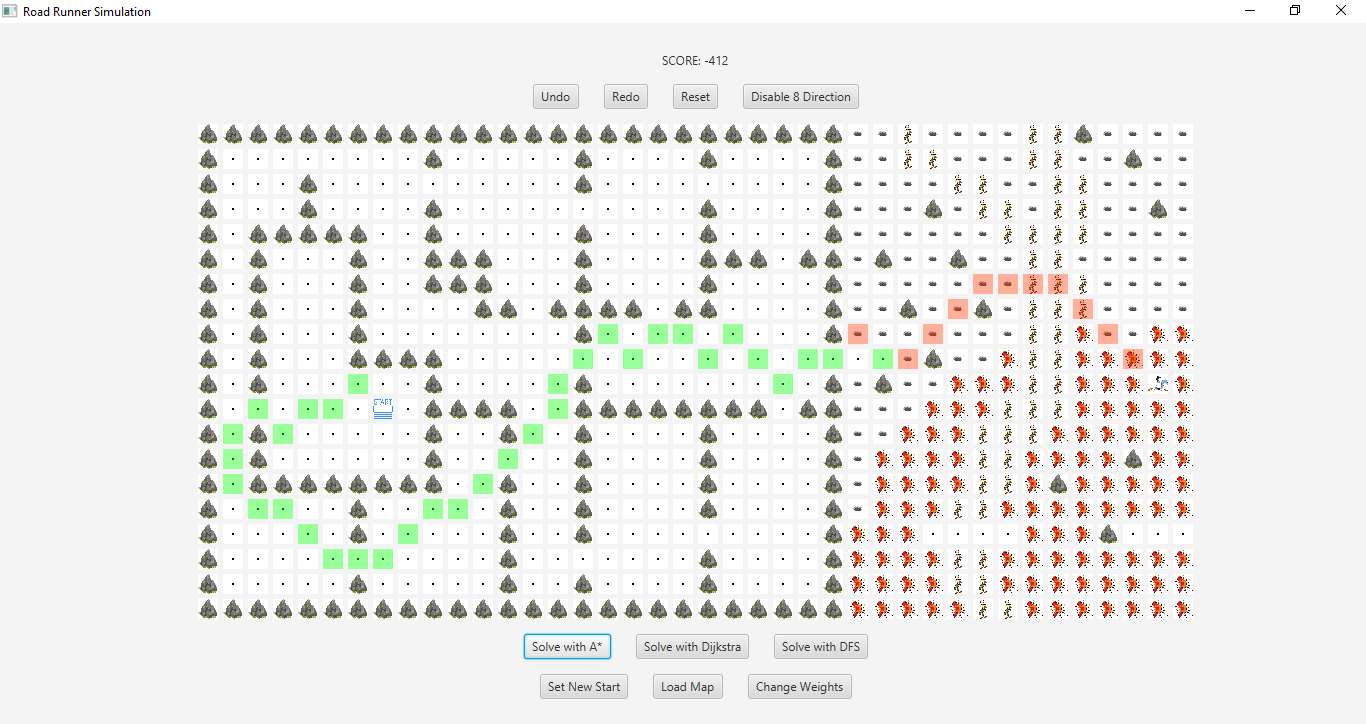1366x724 pixels.
Task: Solve the map with Dijkstra
Action: tap(692, 646)
